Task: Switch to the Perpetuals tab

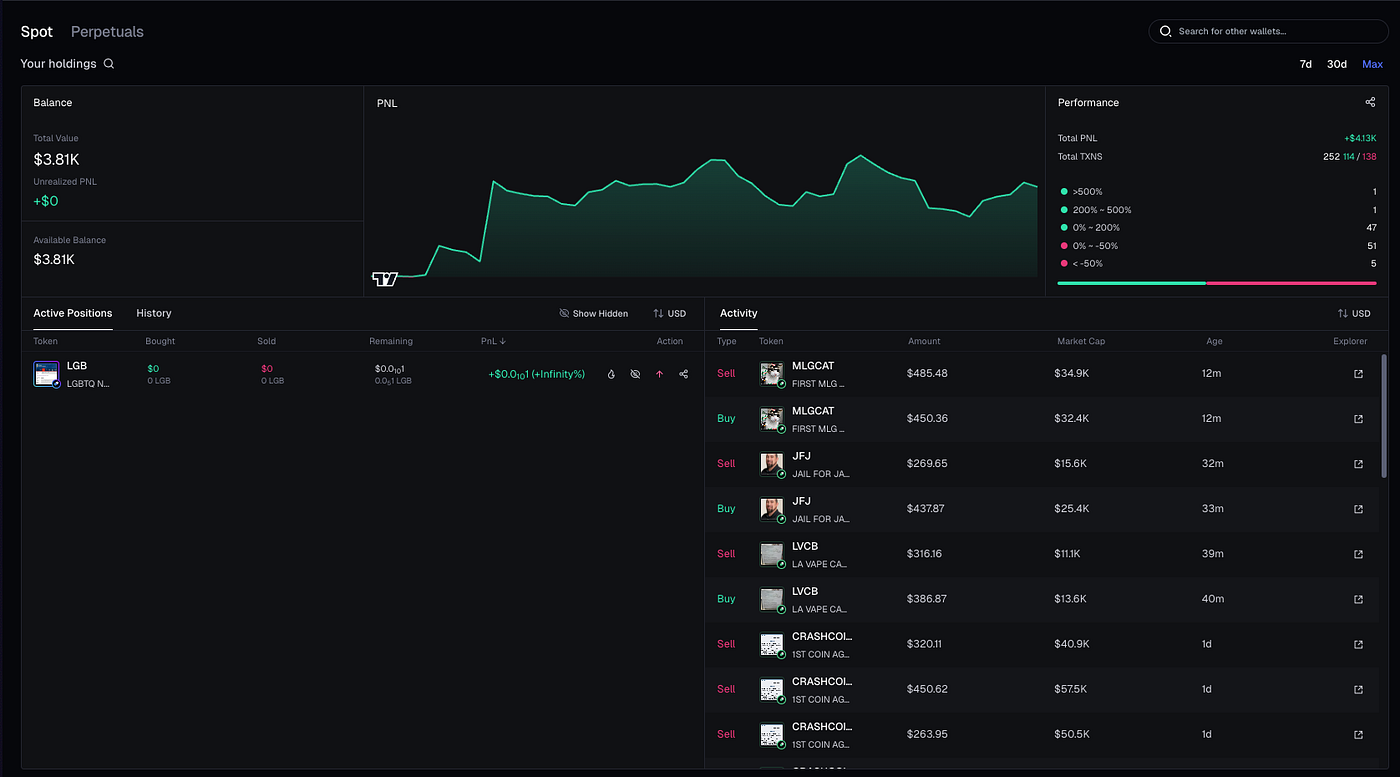Action: (107, 31)
